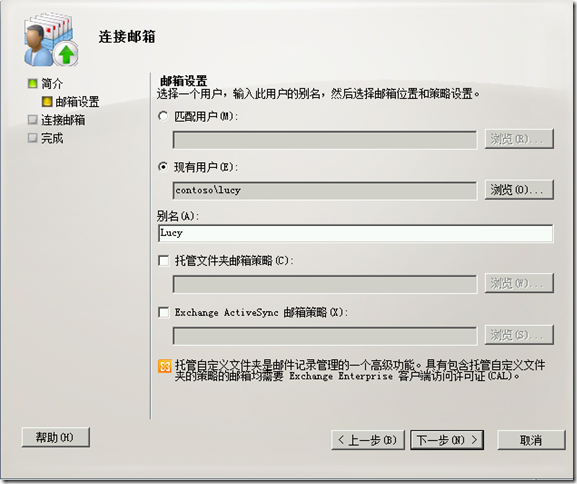The image size is (577, 484).
Task: Cancel the wizard with 取消
Action: tap(531, 440)
